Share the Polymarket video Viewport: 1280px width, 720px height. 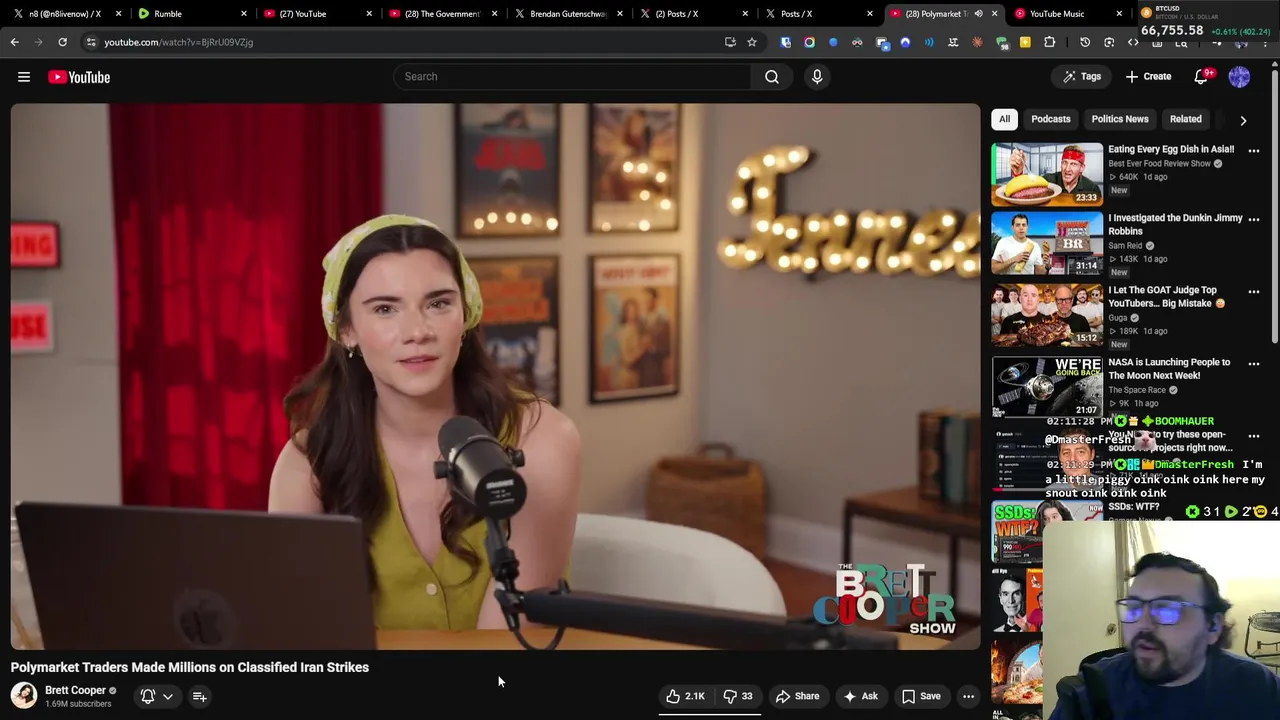[x=797, y=696]
